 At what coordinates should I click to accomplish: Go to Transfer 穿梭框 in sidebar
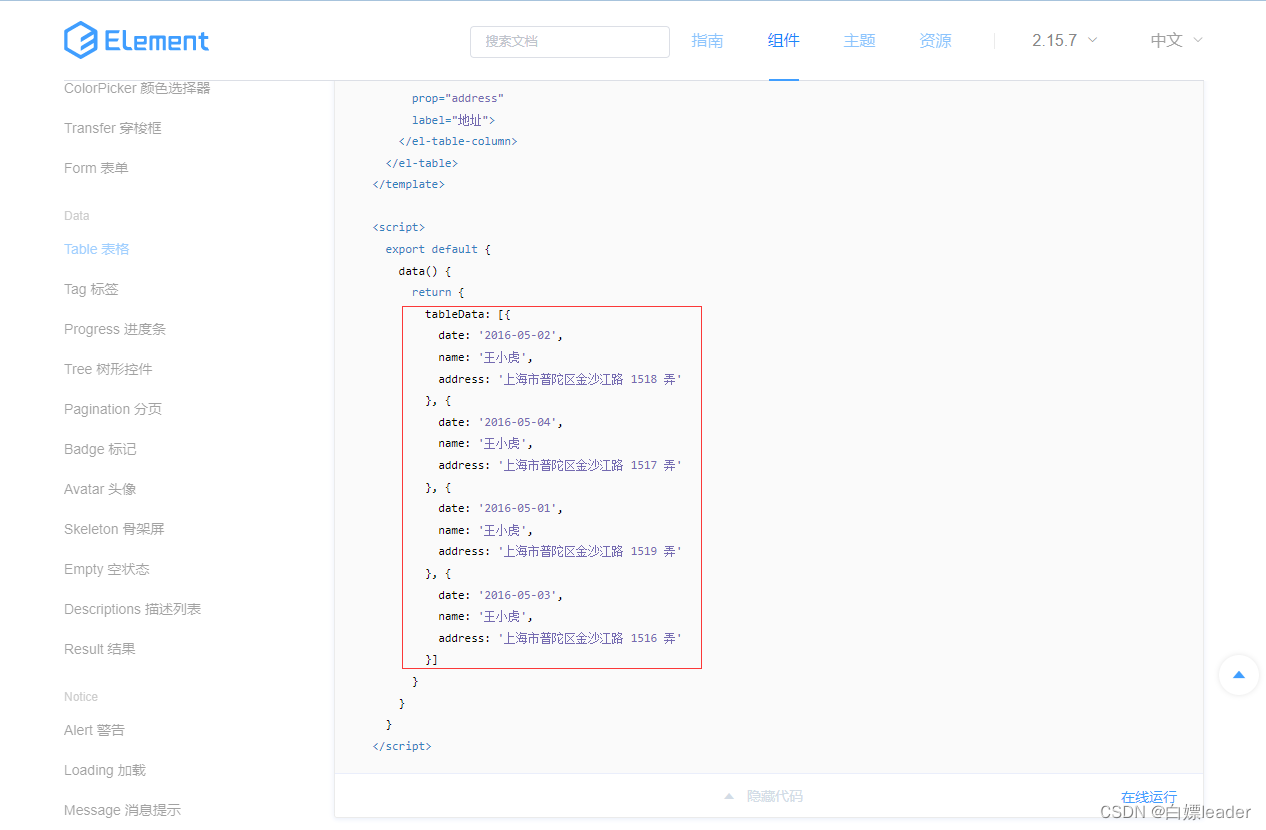click(x=113, y=128)
